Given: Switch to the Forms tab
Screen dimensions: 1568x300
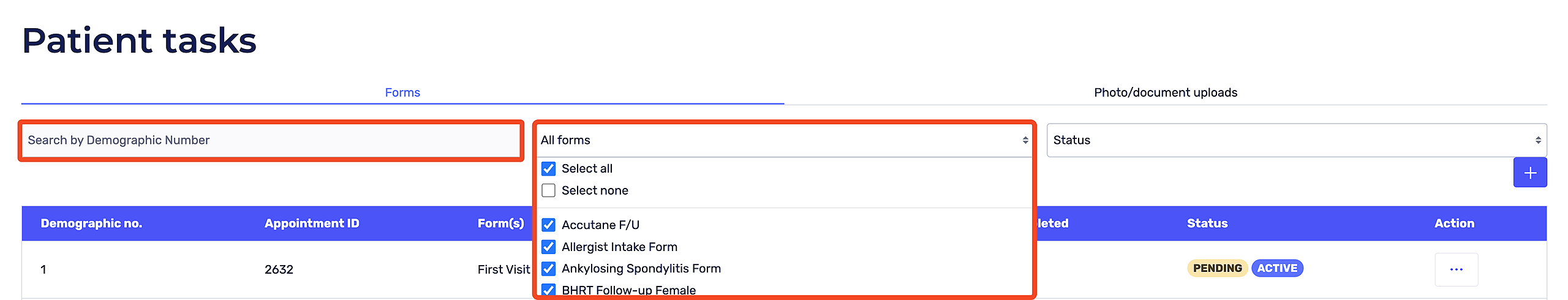Looking at the screenshot, I should (x=402, y=92).
